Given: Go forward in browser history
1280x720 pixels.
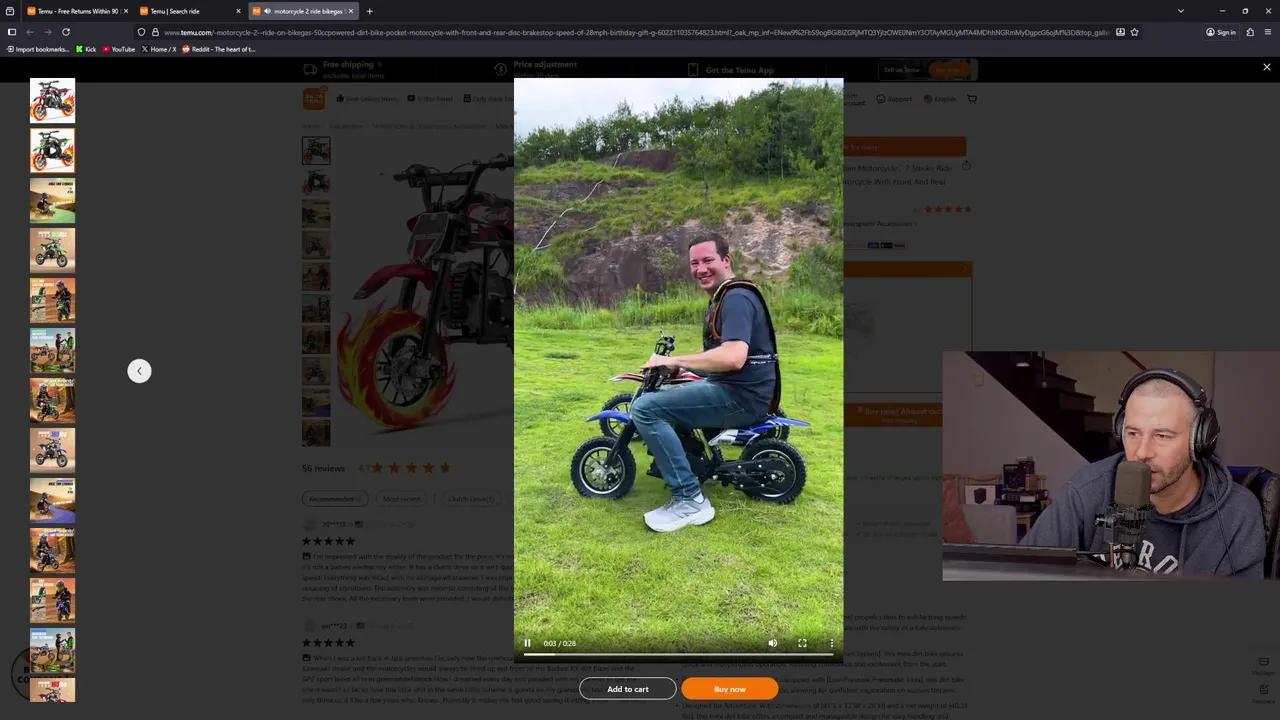Looking at the screenshot, I should pyautogui.click(x=48, y=32).
